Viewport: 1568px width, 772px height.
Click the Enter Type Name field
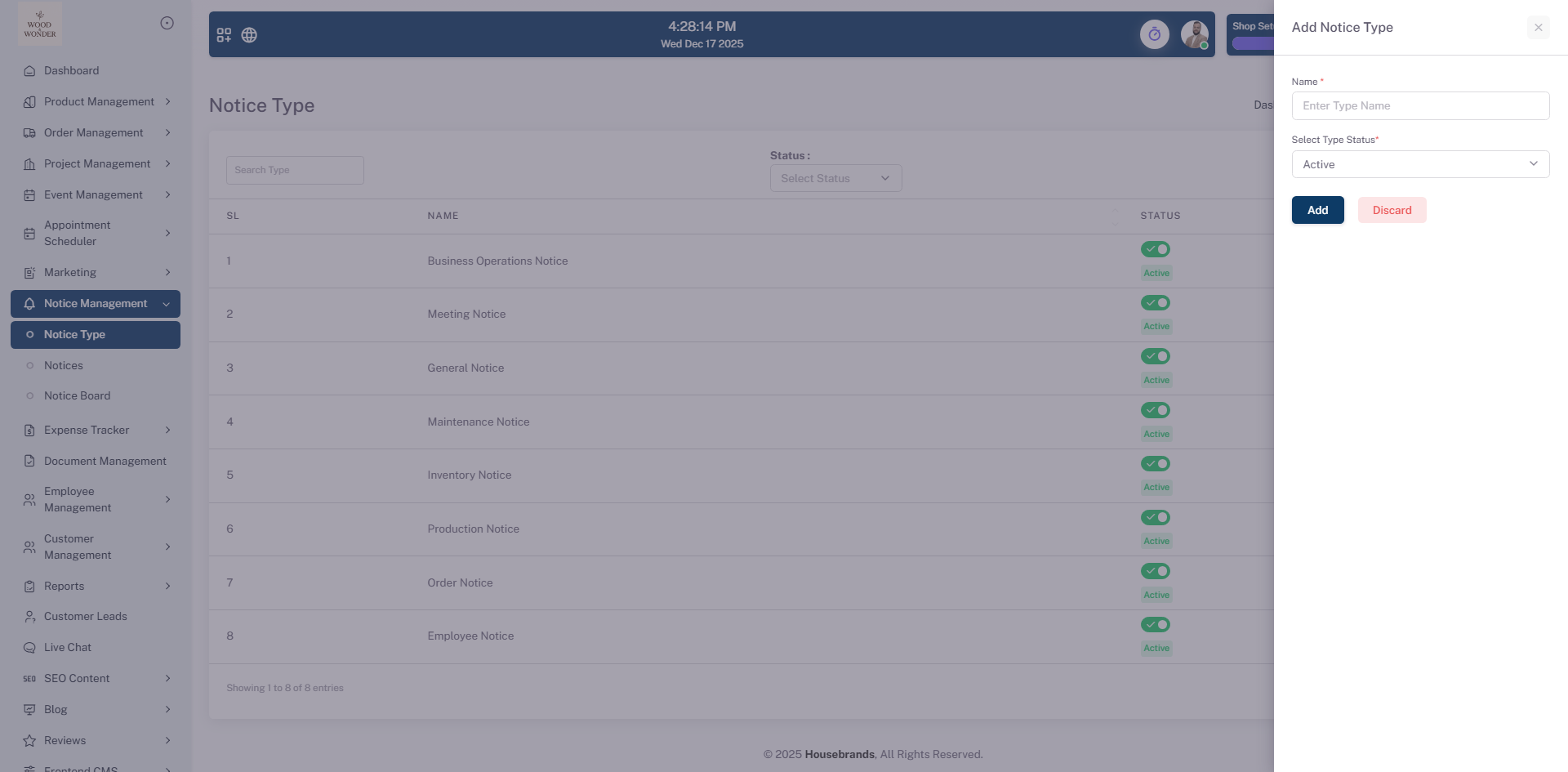(x=1419, y=106)
